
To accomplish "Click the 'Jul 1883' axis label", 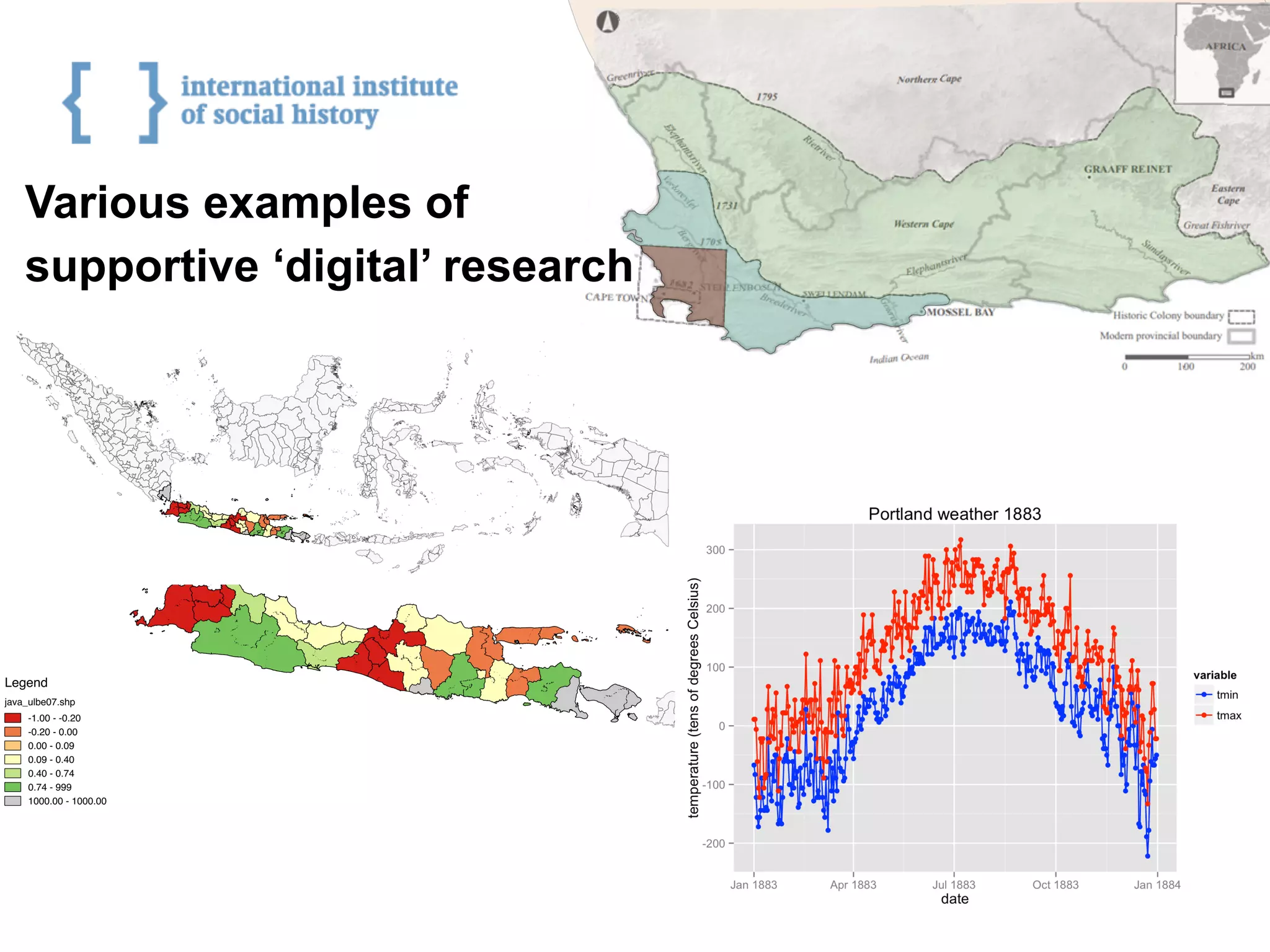I will pos(954,885).
